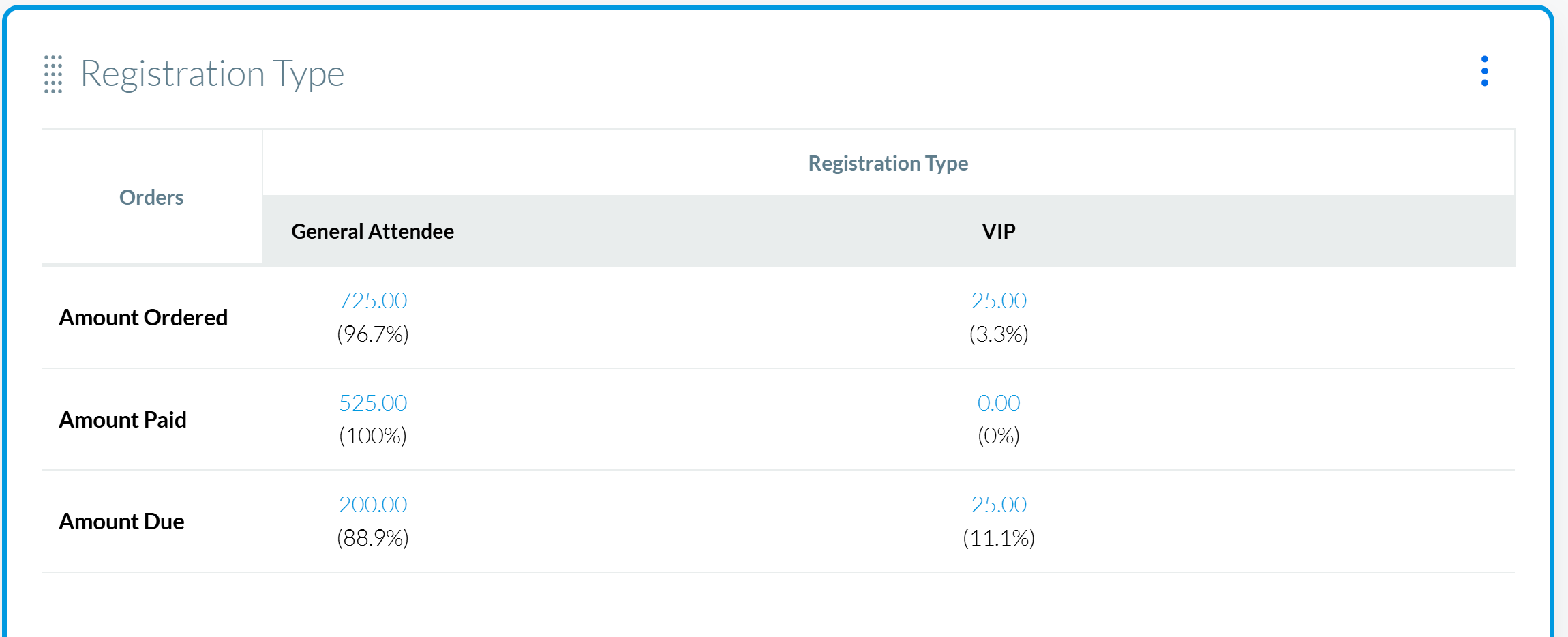Click the Registration Type table header
This screenshot has height=637, width=1568.
coord(888,164)
